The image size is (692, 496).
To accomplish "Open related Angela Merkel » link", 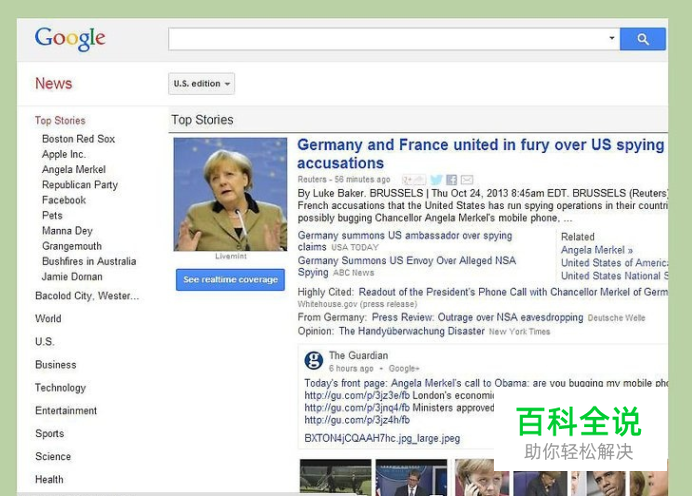I will coord(597,250).
